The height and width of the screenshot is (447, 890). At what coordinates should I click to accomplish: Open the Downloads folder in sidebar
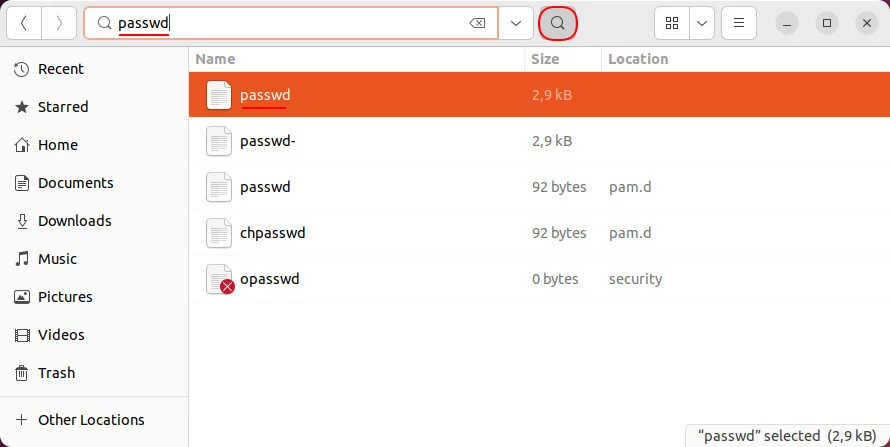(x=74, y=221)
